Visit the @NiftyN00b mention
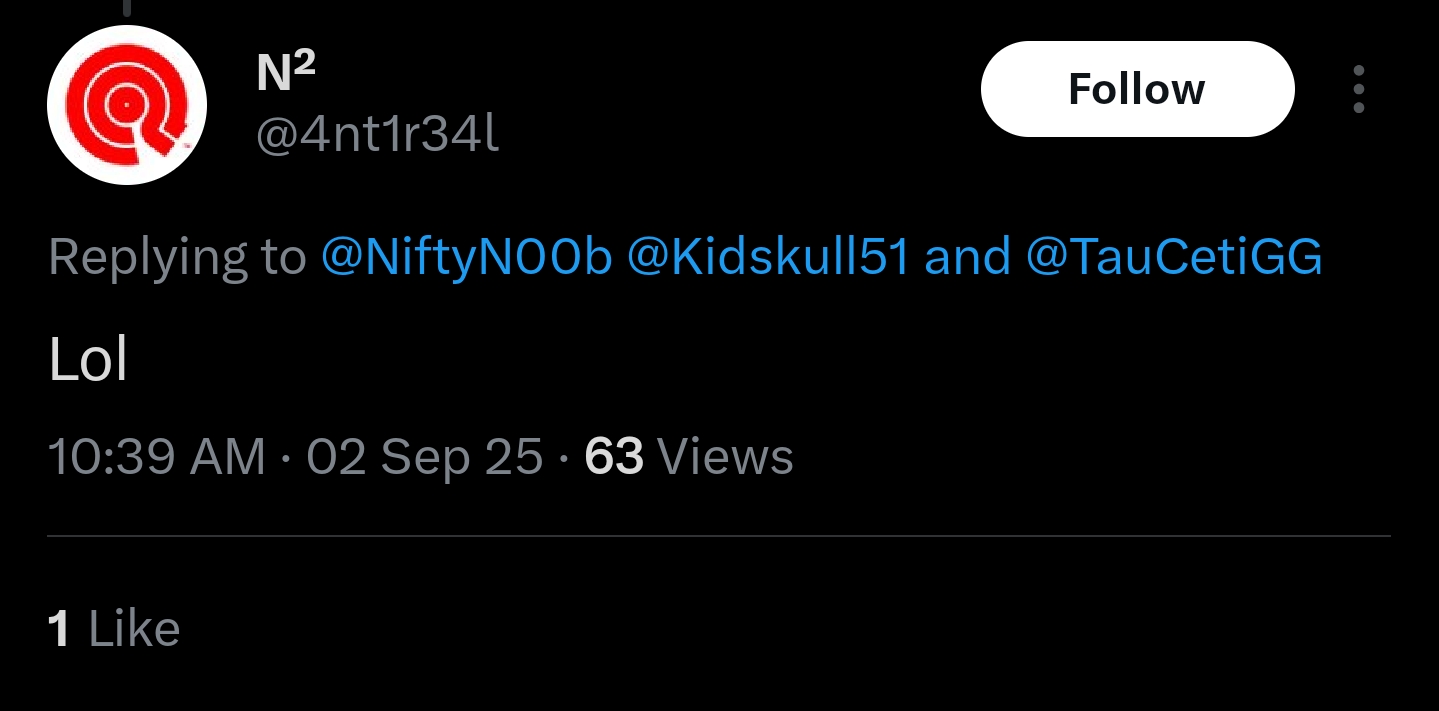The width and height of the screenshot is (1439, 711). coord(466,258)
